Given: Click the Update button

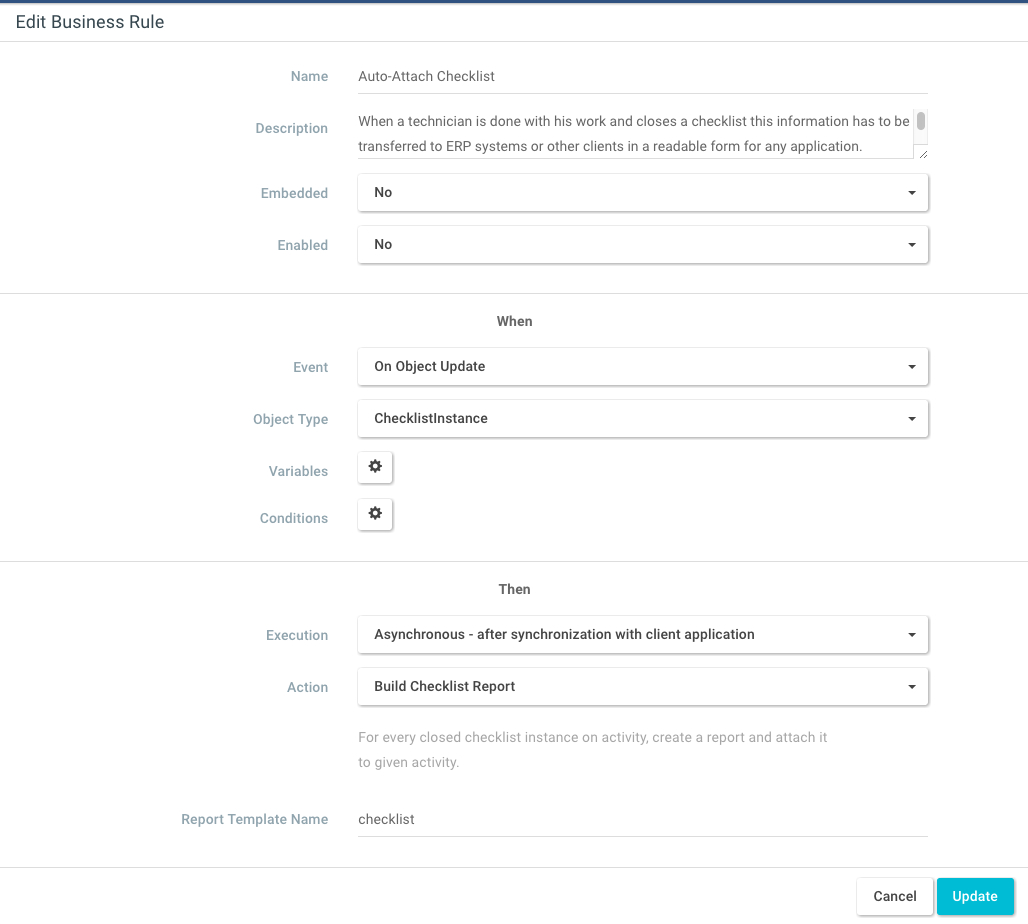Looking at the screenshot, I should [975, 896].
